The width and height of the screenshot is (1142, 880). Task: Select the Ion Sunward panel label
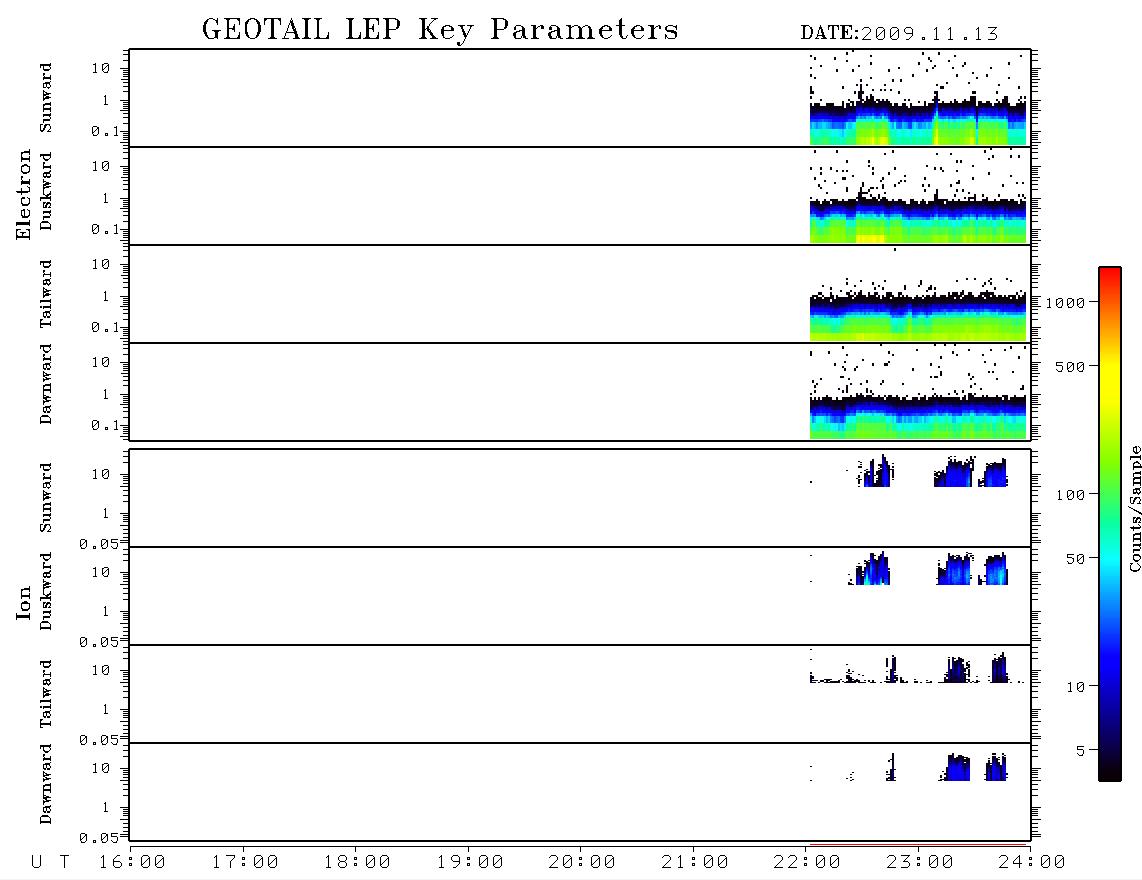(x=45, y=497)
